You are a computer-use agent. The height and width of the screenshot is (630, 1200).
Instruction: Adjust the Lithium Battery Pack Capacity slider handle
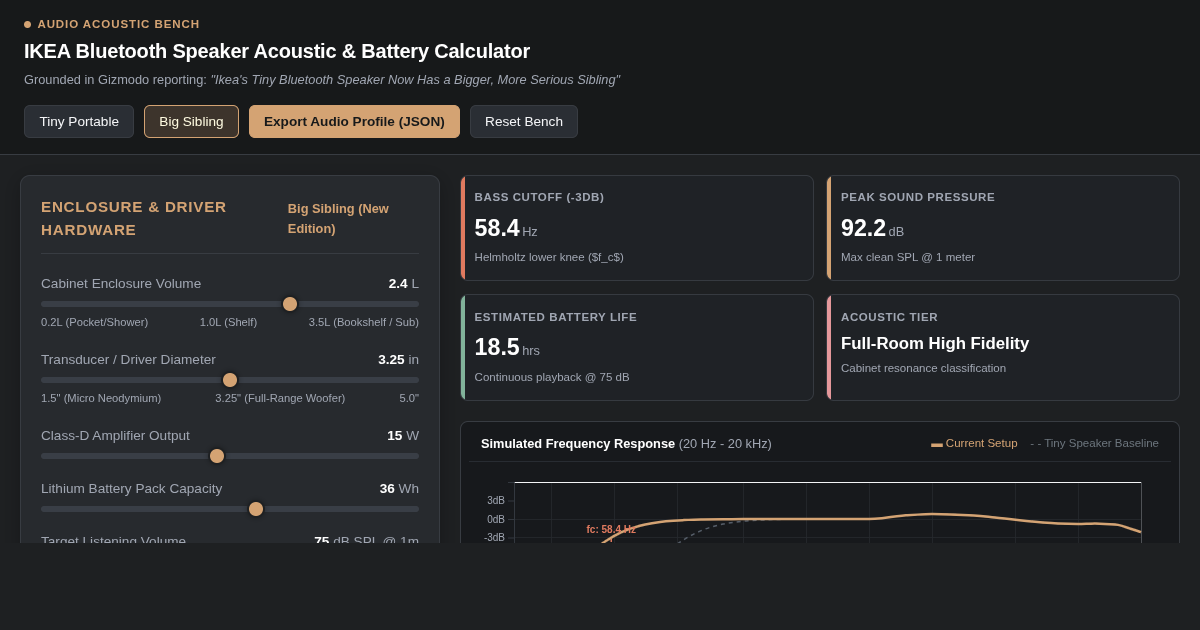pyautogui.click(x=256, y=509)
